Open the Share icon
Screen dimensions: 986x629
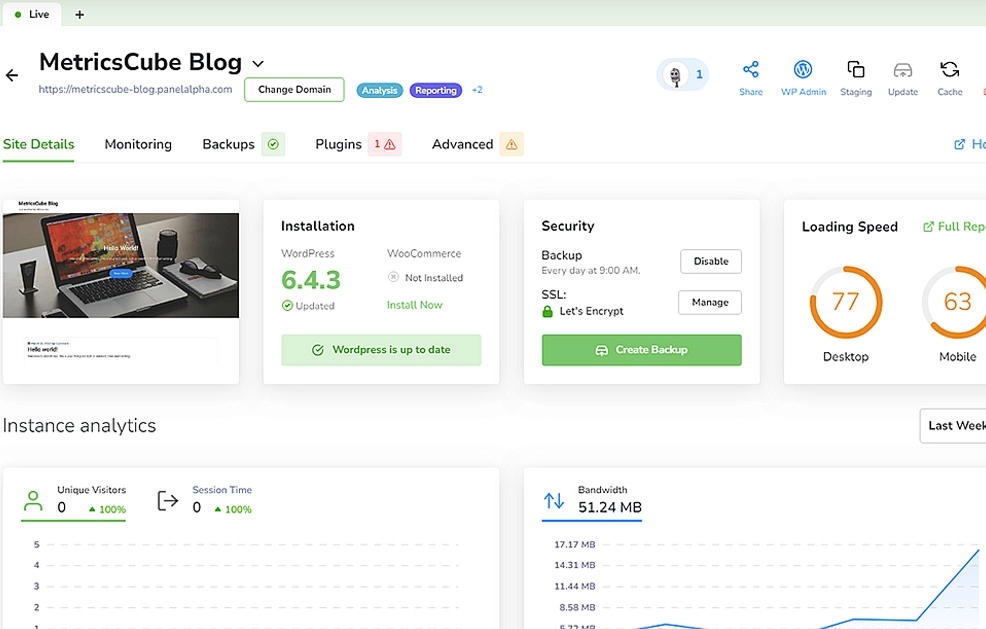tap(751, 69)
